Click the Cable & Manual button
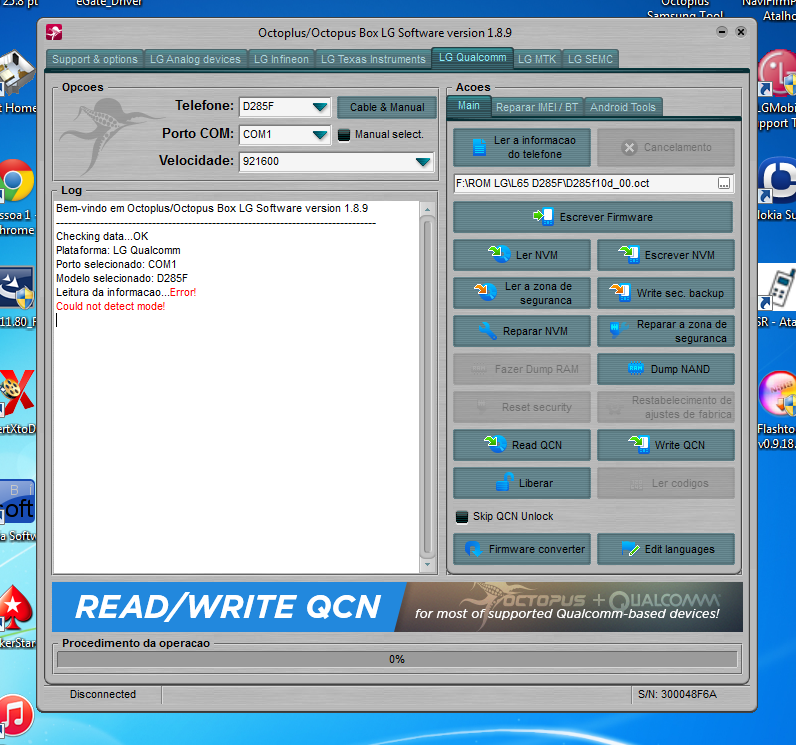 387,107
